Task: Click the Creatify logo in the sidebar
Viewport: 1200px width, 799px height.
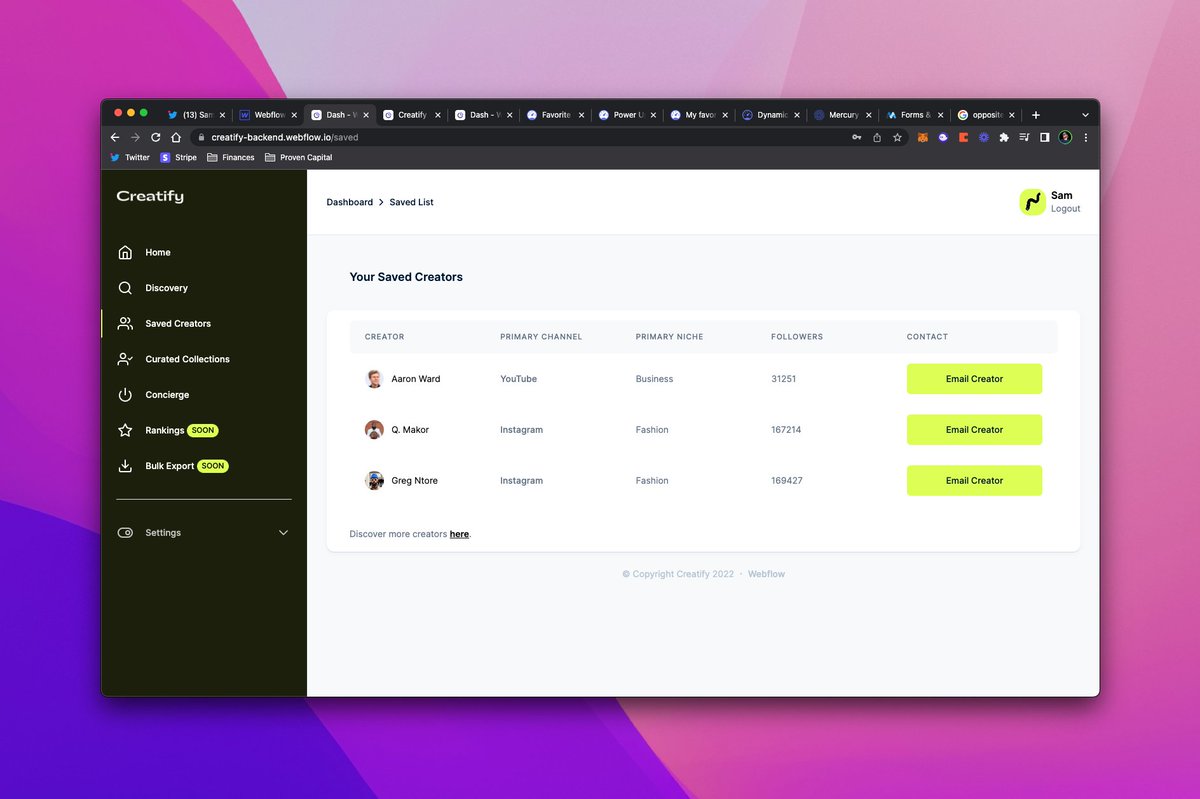Action: [x=150, y=196]
